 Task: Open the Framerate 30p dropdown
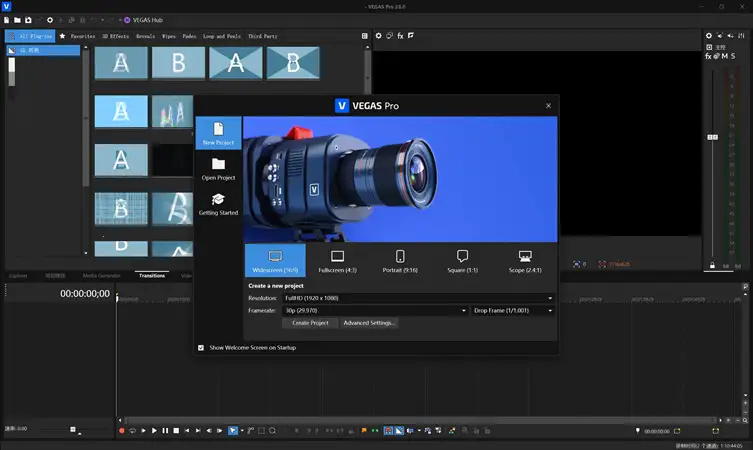pyautogui.click(x=375, y=311)
